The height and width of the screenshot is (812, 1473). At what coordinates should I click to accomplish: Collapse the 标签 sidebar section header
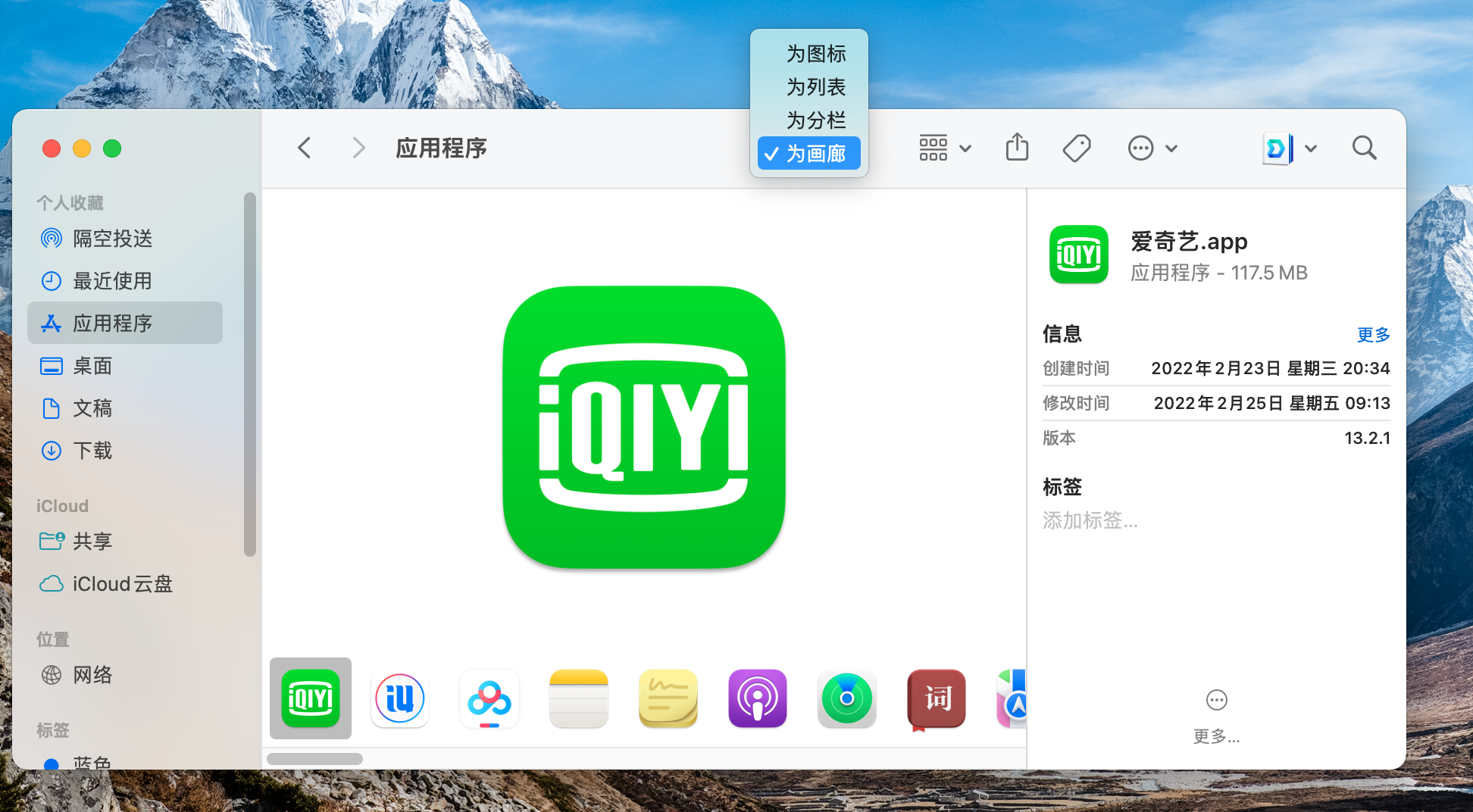point(53,730)
